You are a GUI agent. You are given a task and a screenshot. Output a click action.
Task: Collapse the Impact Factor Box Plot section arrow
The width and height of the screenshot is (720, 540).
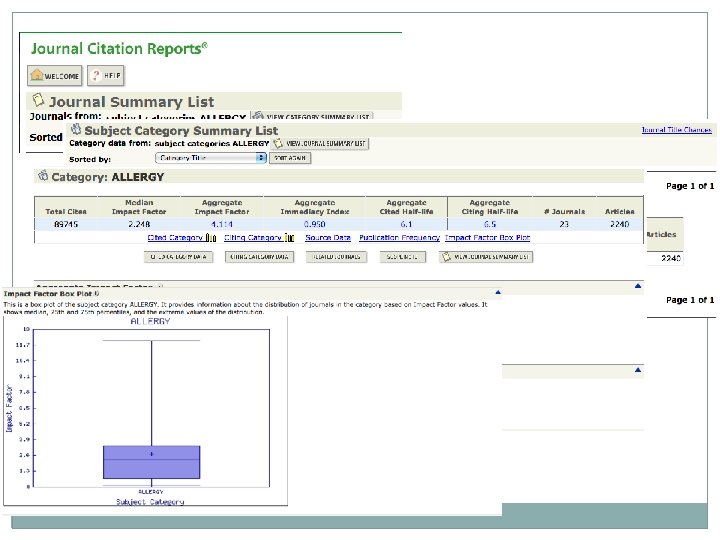click(x=498, y=292)
